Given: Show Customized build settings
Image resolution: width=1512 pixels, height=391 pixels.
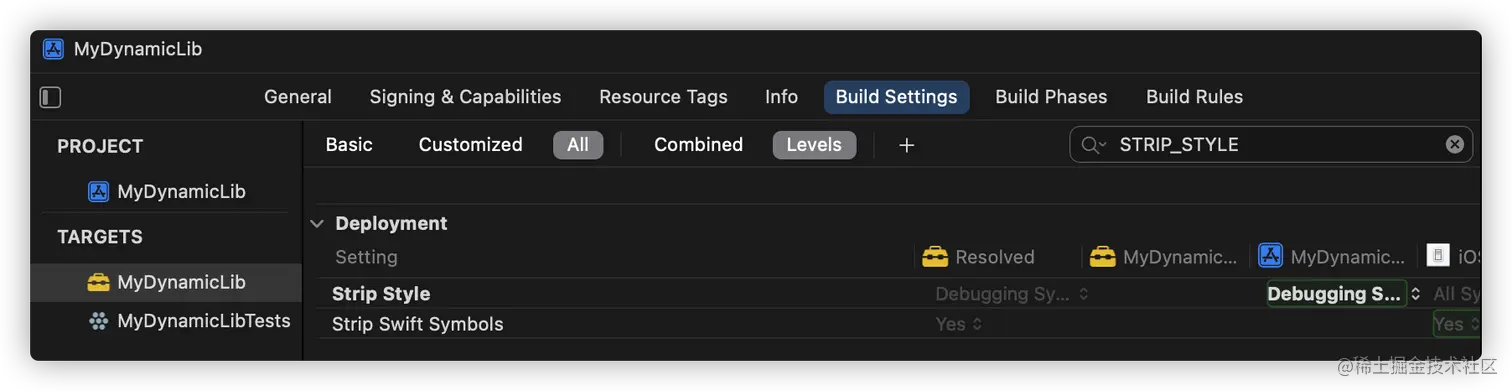Looking at the screenshot, I should point(470,145).
